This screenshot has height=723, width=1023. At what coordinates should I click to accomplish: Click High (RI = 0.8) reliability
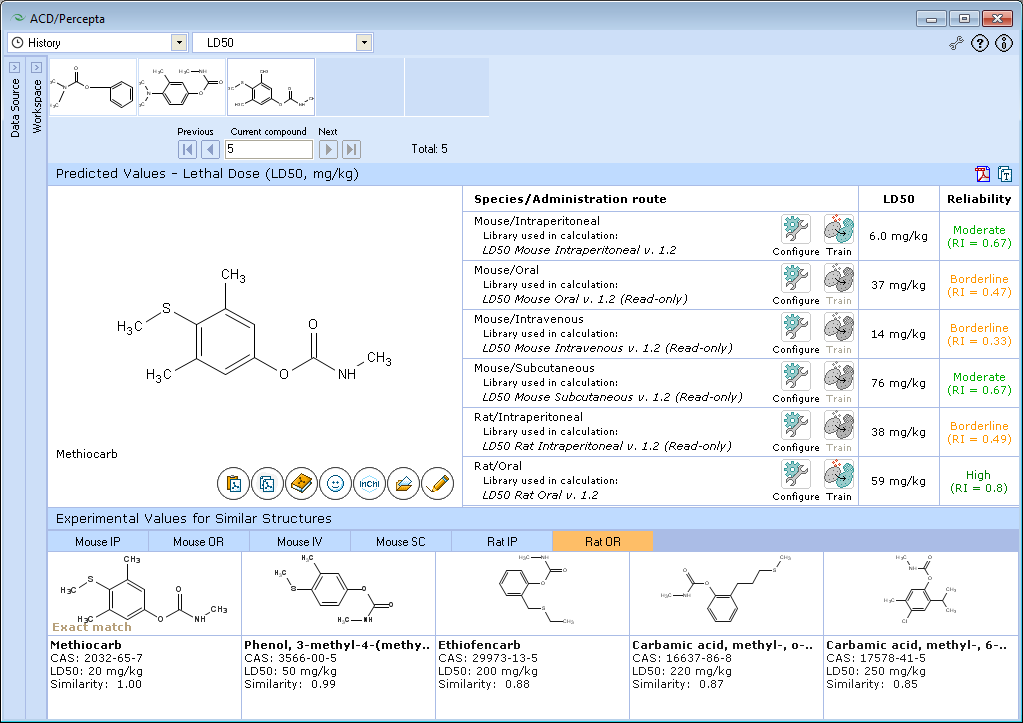pyautogui.click(x=979, y=482)
